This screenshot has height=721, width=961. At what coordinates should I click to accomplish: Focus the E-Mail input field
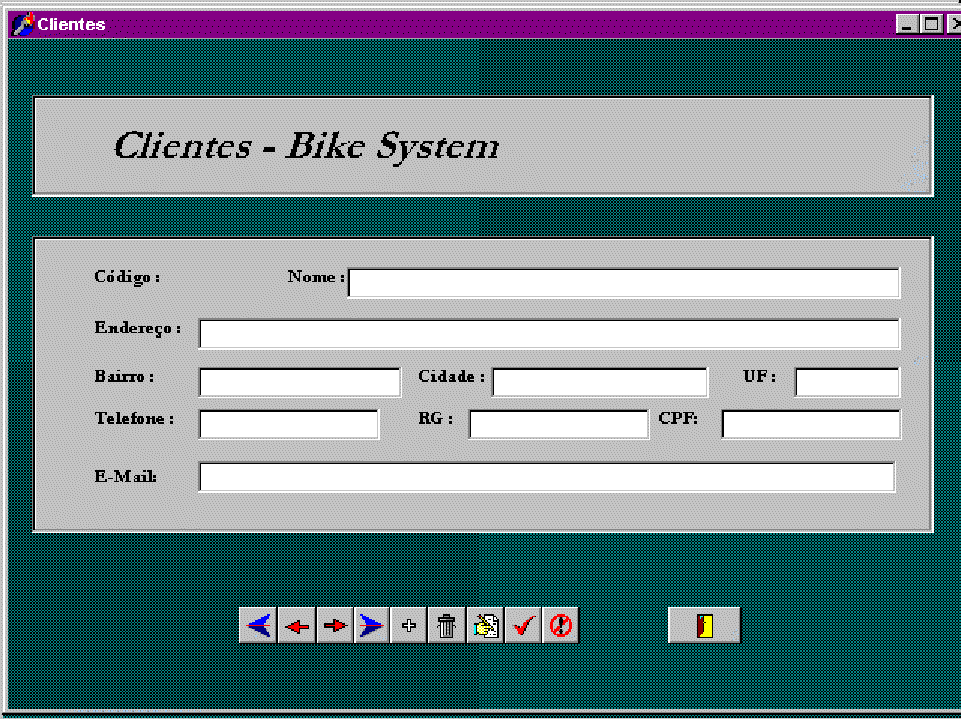(x=547, y=476)
